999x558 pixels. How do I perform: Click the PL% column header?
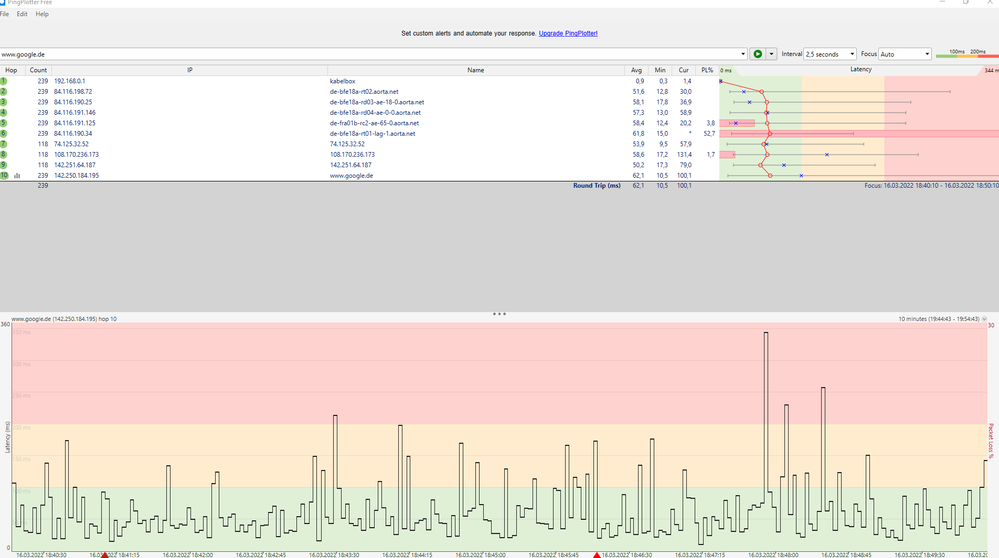tap(707, 70)
